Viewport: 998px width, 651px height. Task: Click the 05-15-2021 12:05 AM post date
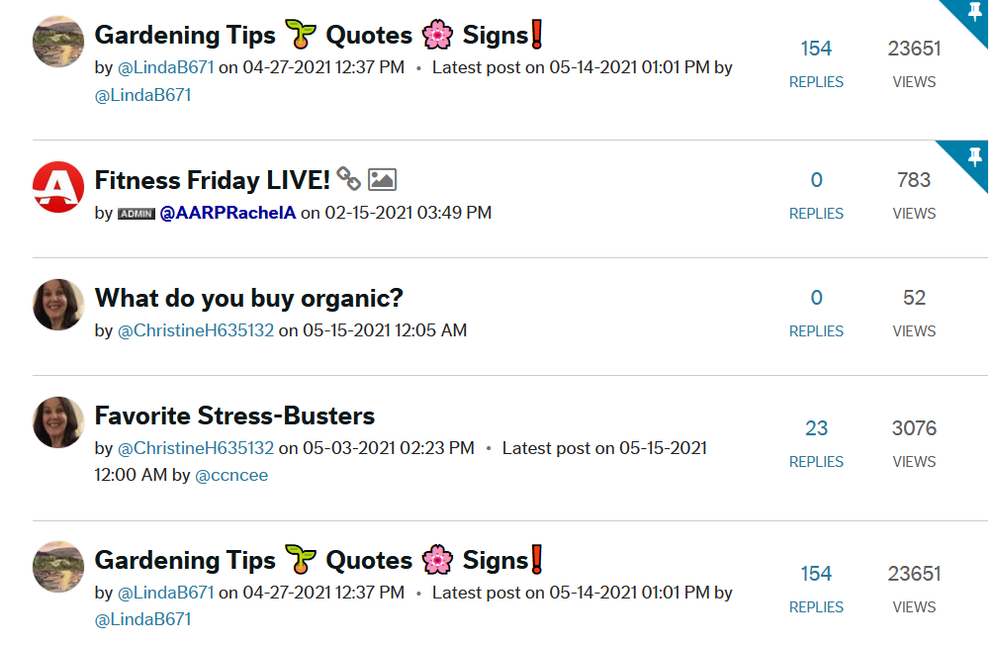[385, 330]
